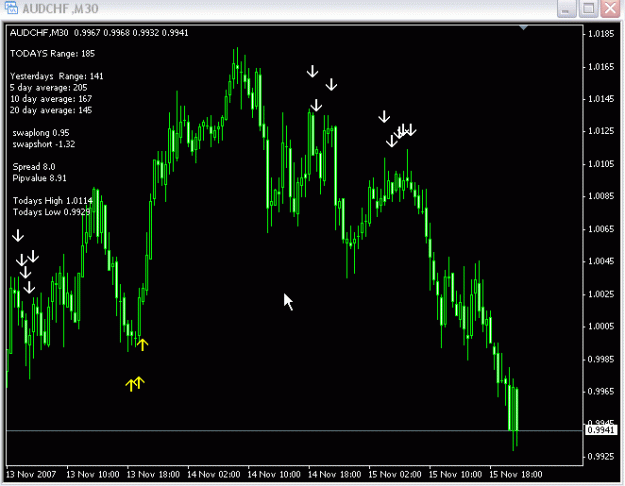Close the AUDCHF,M30 chart window
Viewport: 625px width, 486px height.
(610, 8)
